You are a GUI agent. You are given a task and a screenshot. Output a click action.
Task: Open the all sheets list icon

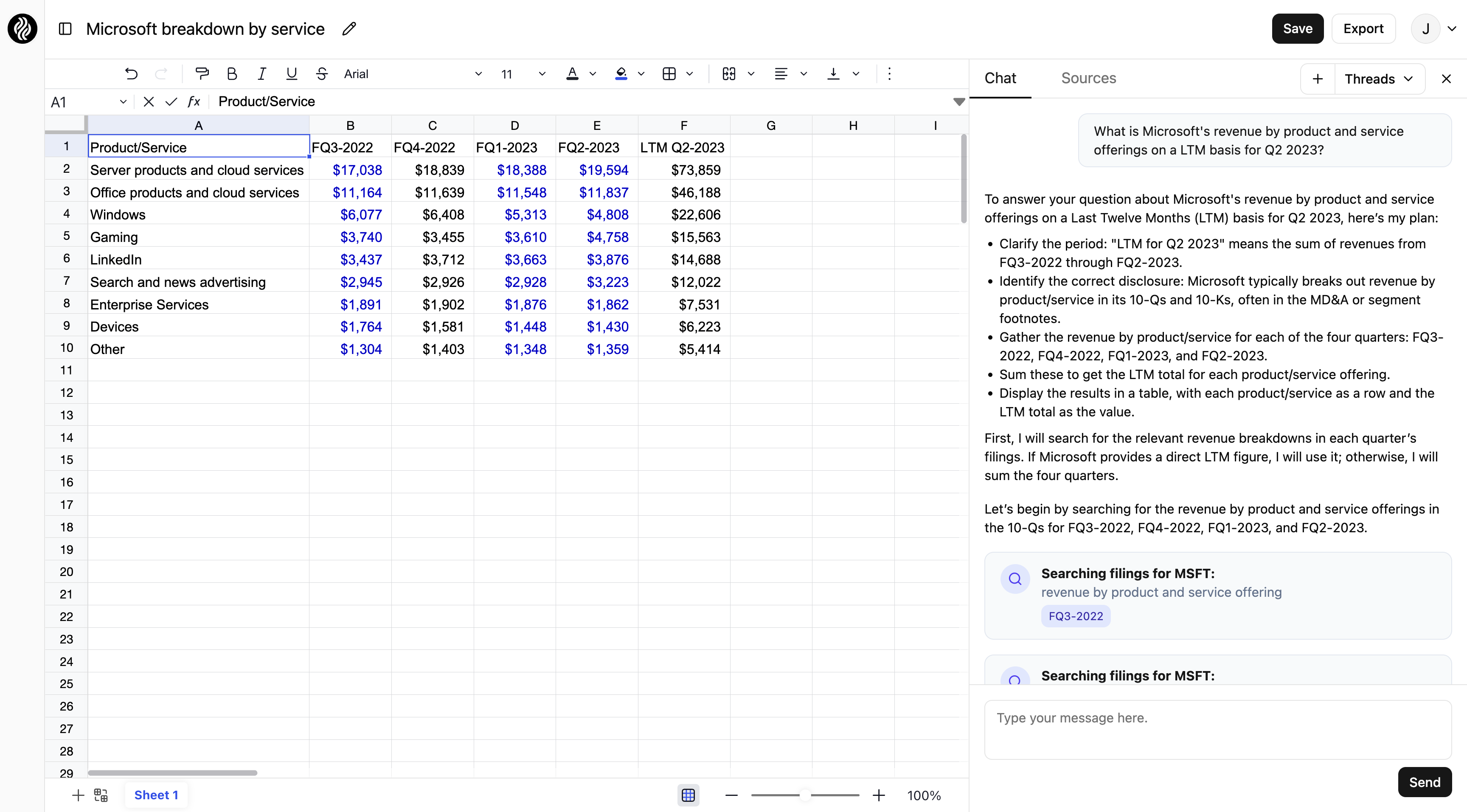point(101,795)
